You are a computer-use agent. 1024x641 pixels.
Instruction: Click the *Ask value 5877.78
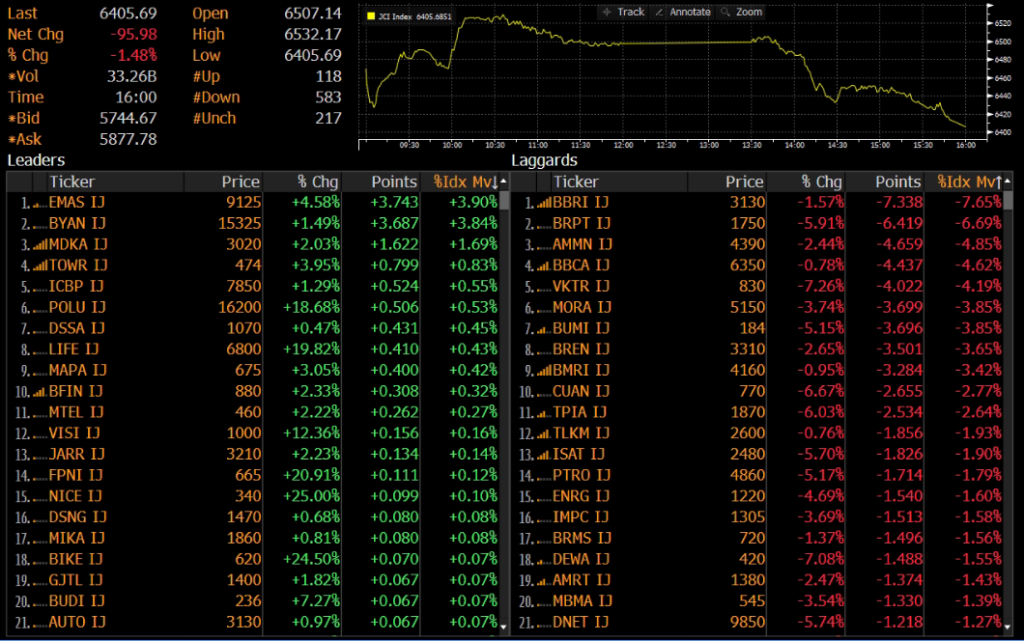128,139
